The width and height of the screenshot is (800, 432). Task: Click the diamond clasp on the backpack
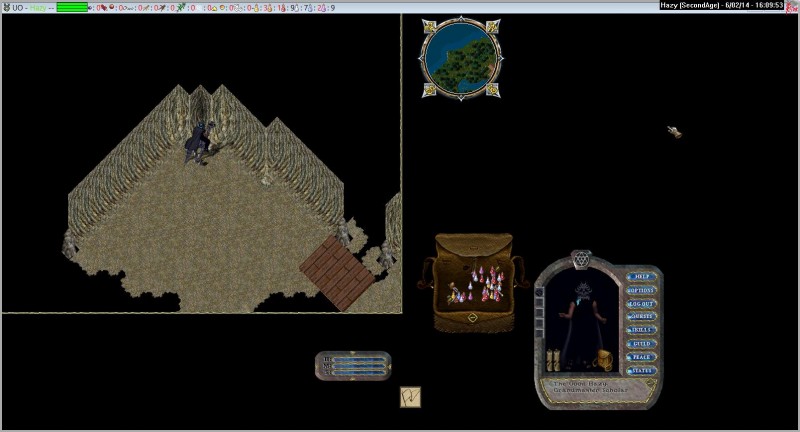coord(472,318)
